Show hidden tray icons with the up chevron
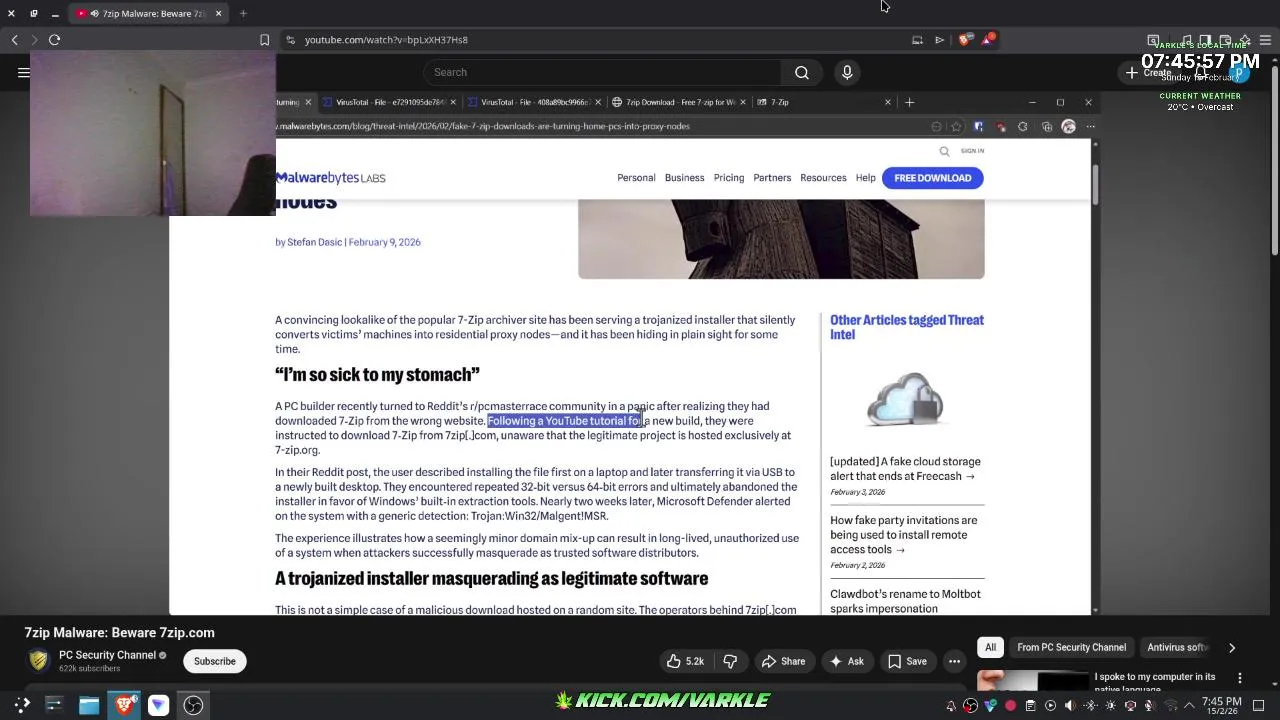This screenshot has width=1280, height=720. (x=1189, y=706)
